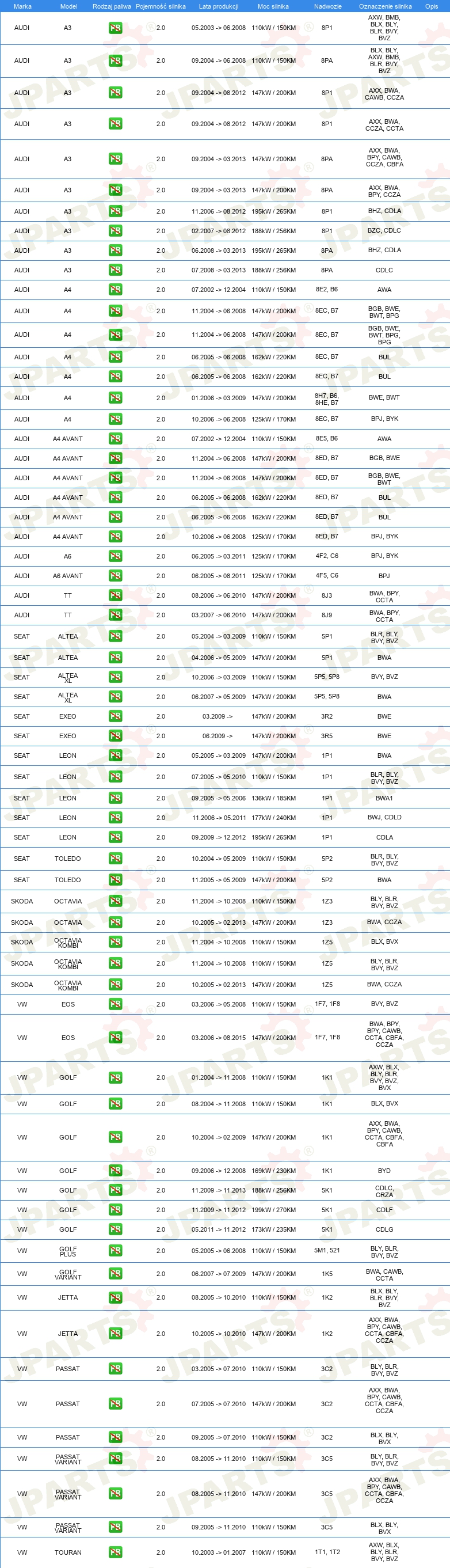Click fuel icon in Seat Exeo 3R5 row
This screenshot has width=450, height=1568.
tap(115, 735)
